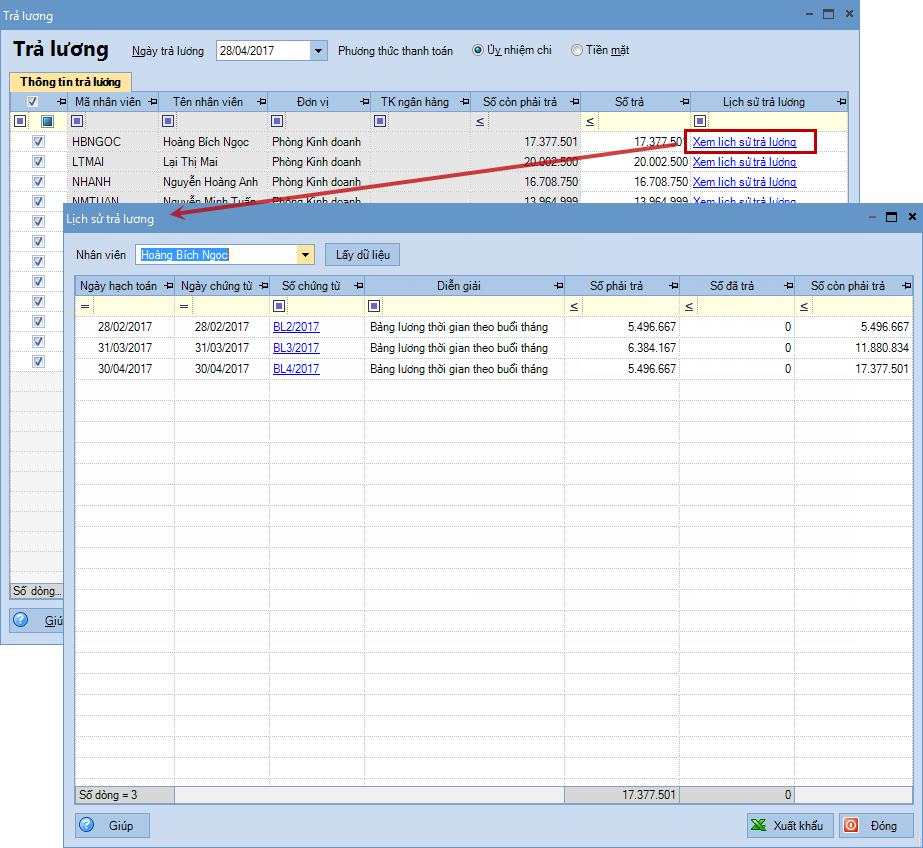Viewport: 923px width, 848px height.
Task: Click Ngày hạch toán cell 30/04/2017
Action: pyautogui.click(x=125, y=369)
